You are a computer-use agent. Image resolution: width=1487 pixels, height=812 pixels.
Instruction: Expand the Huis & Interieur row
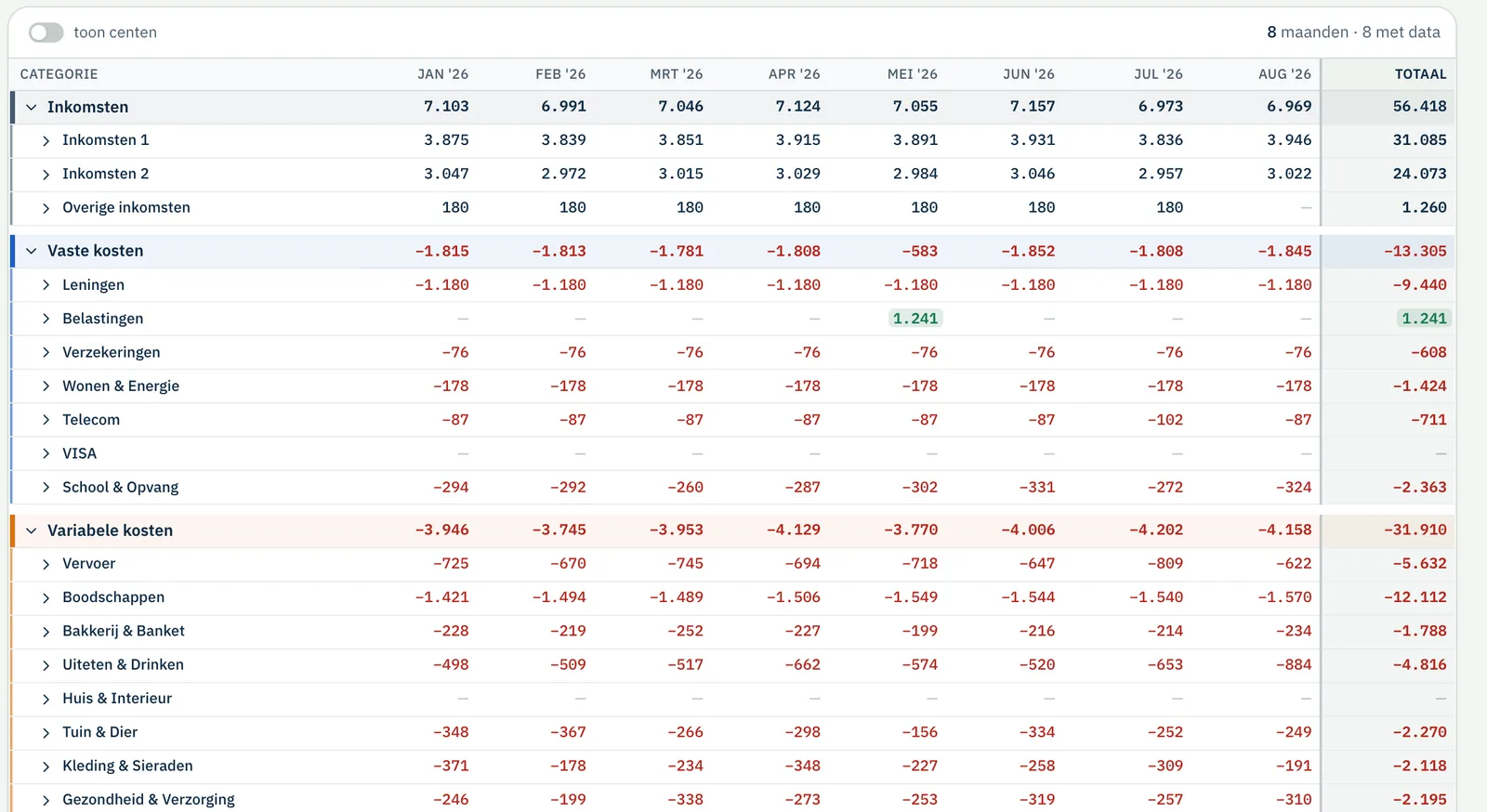point(46,699)
